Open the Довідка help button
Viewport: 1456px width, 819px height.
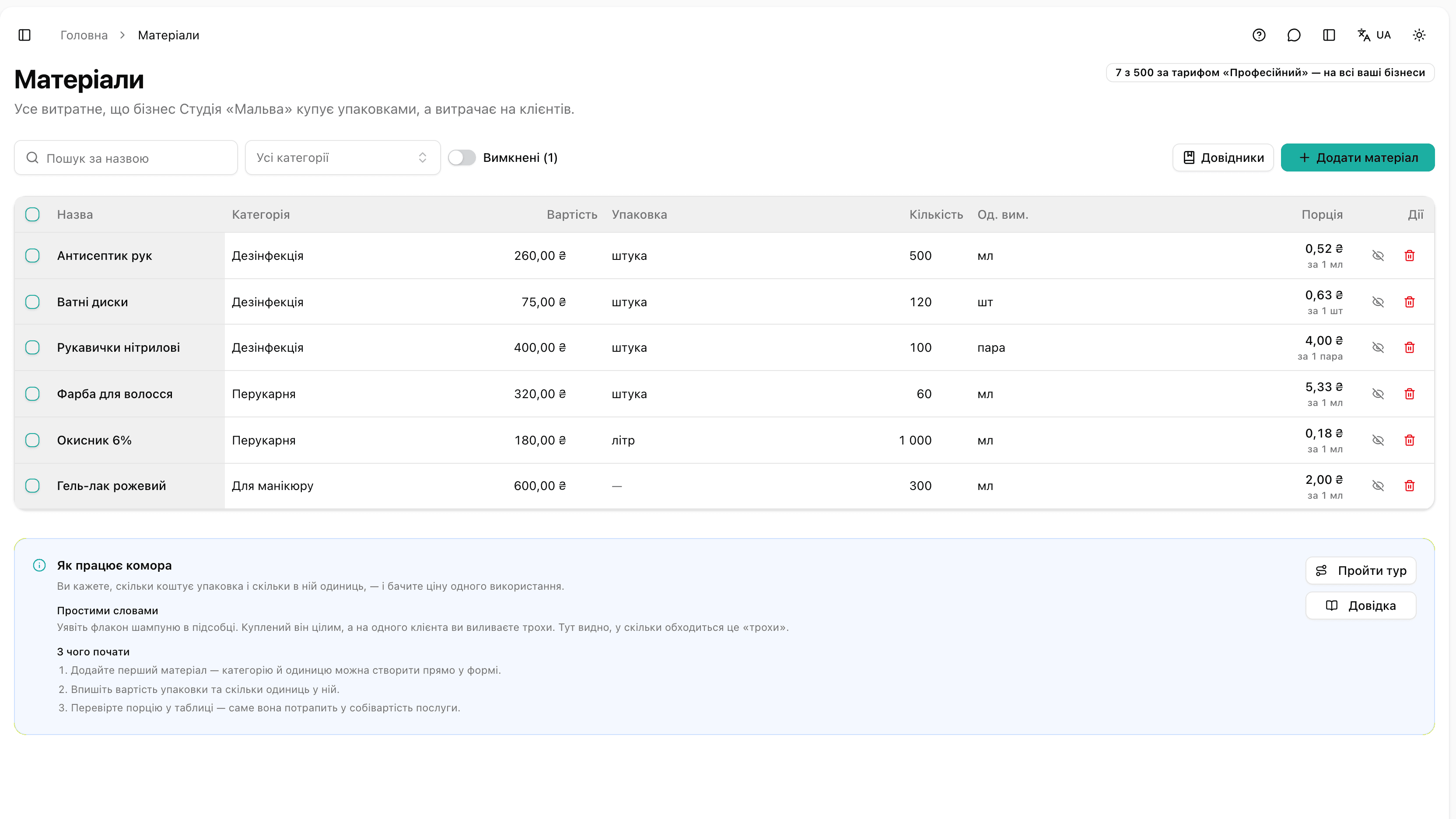pyautogui.click(x=1361, y=605)
